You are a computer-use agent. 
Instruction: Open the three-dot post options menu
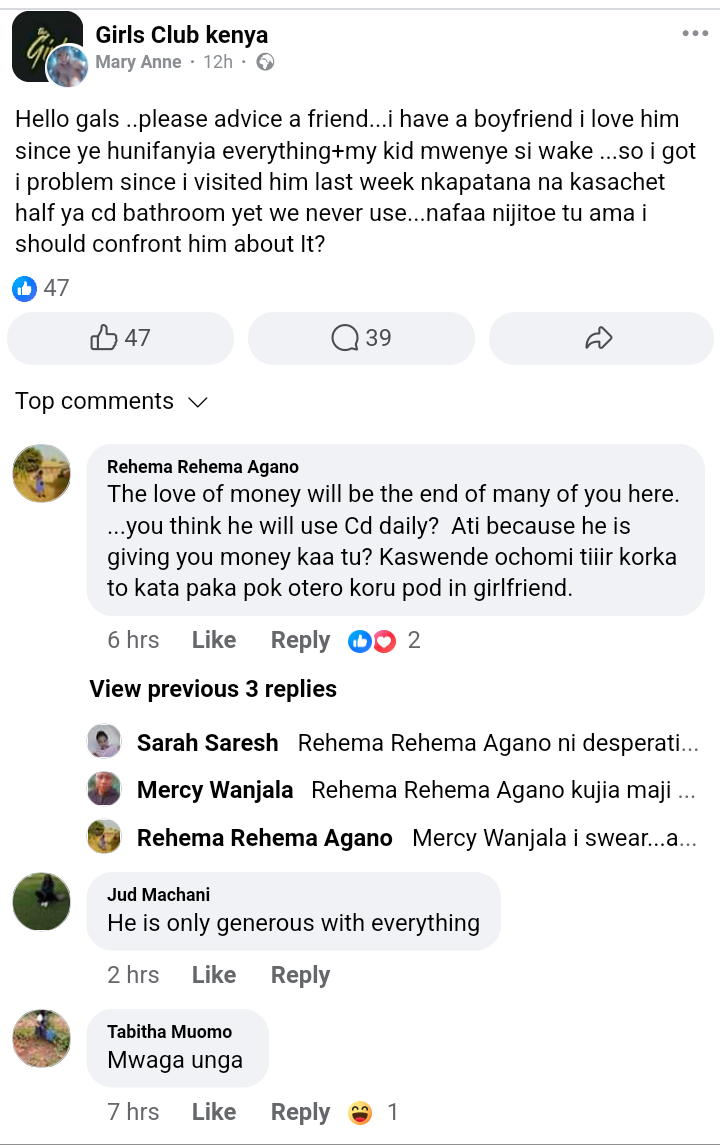click(694, 34)
